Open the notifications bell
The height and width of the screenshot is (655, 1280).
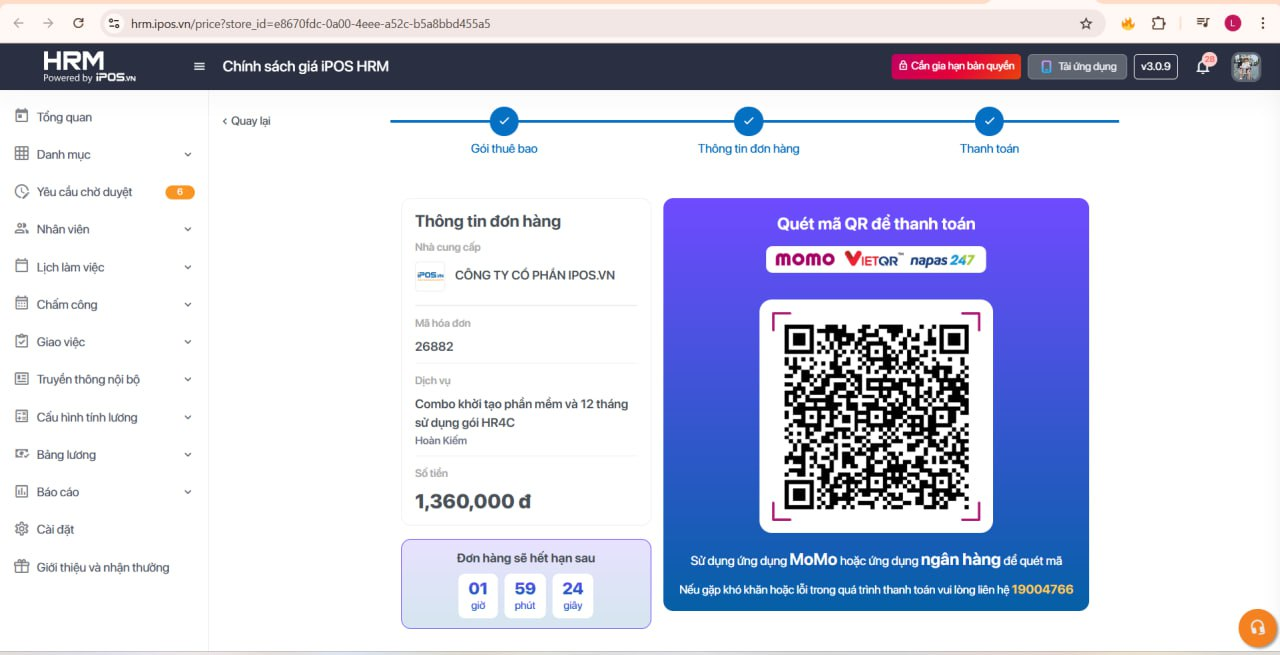pyautogui.click(x=1204, y=67)
